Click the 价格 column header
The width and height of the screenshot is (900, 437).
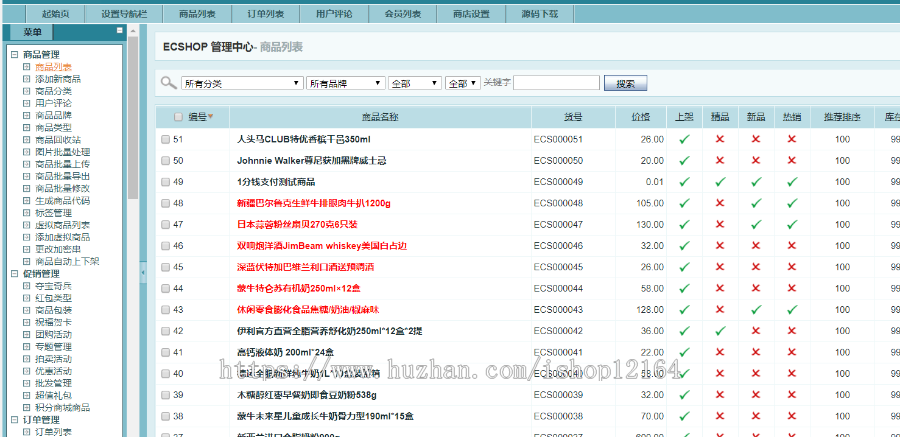tap(641, 117)
